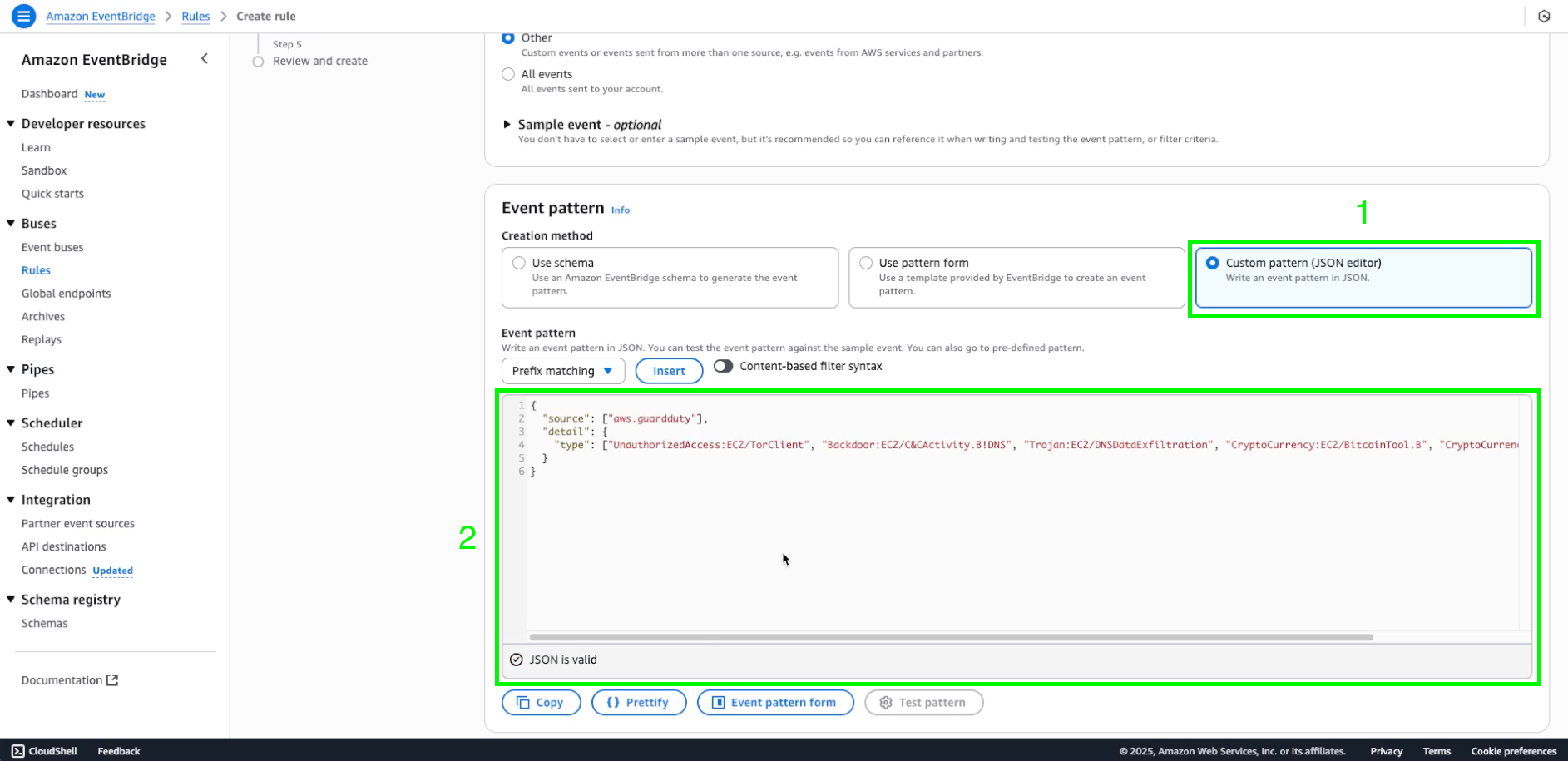
Task: Open Schedule groups
Action: (65, 470)
